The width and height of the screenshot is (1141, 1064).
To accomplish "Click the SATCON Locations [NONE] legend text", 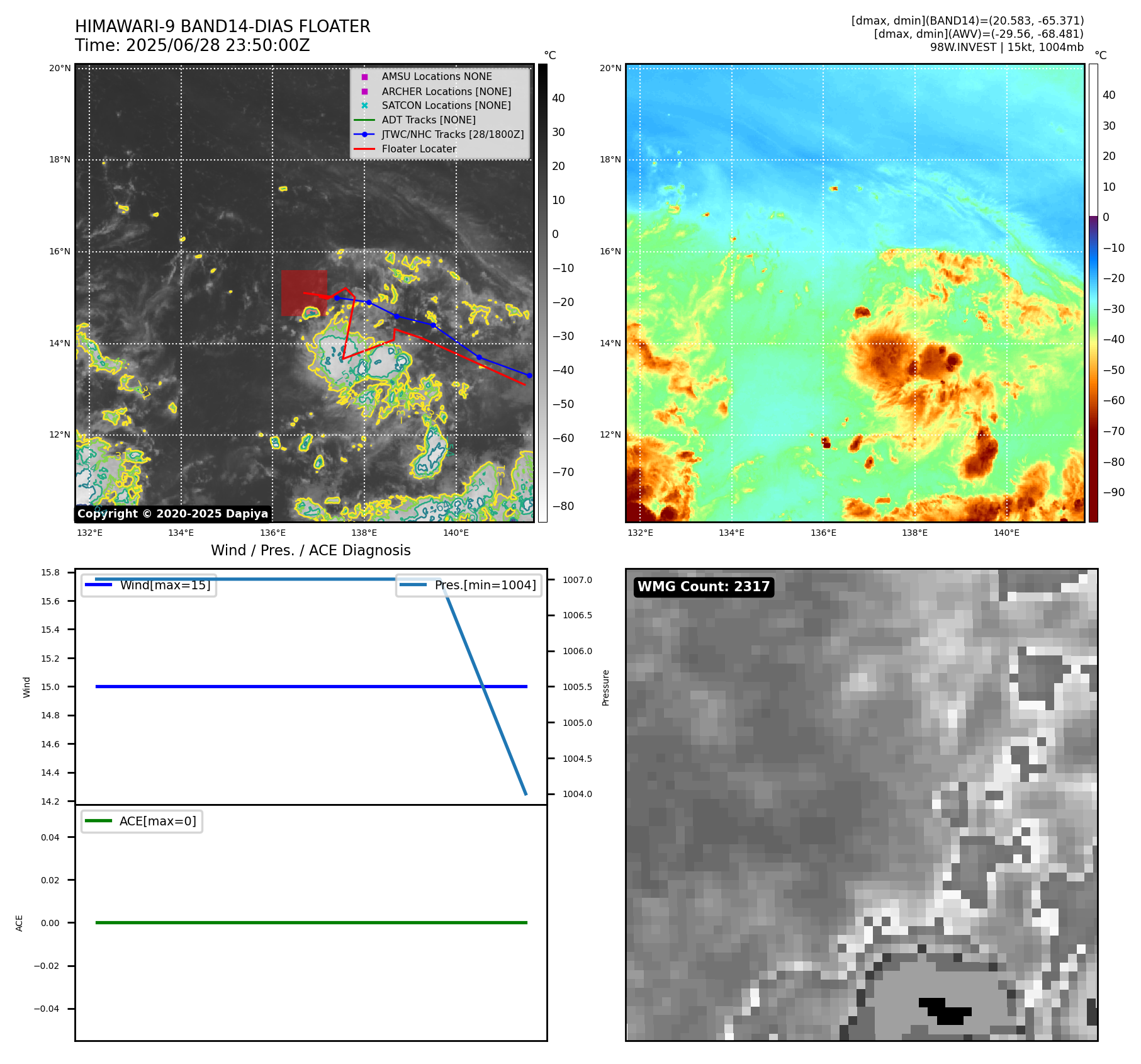I will point(446,106).
